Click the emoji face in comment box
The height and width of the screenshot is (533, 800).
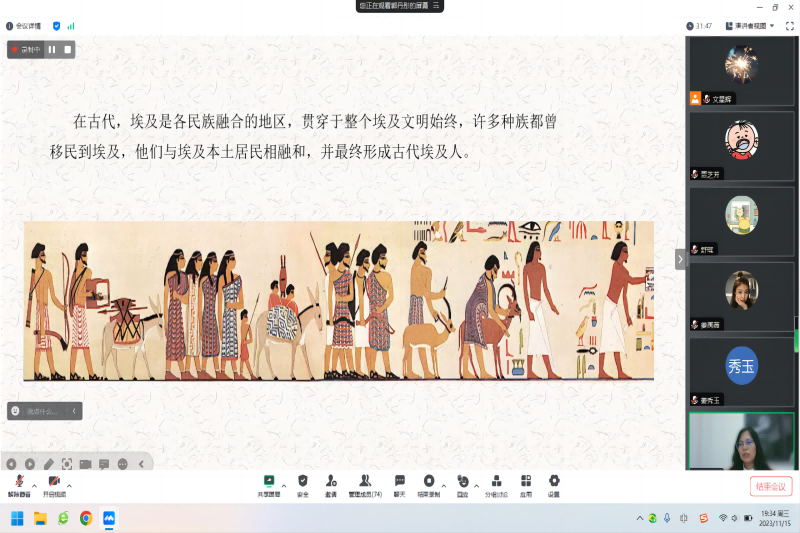click(x=15, y=411)
